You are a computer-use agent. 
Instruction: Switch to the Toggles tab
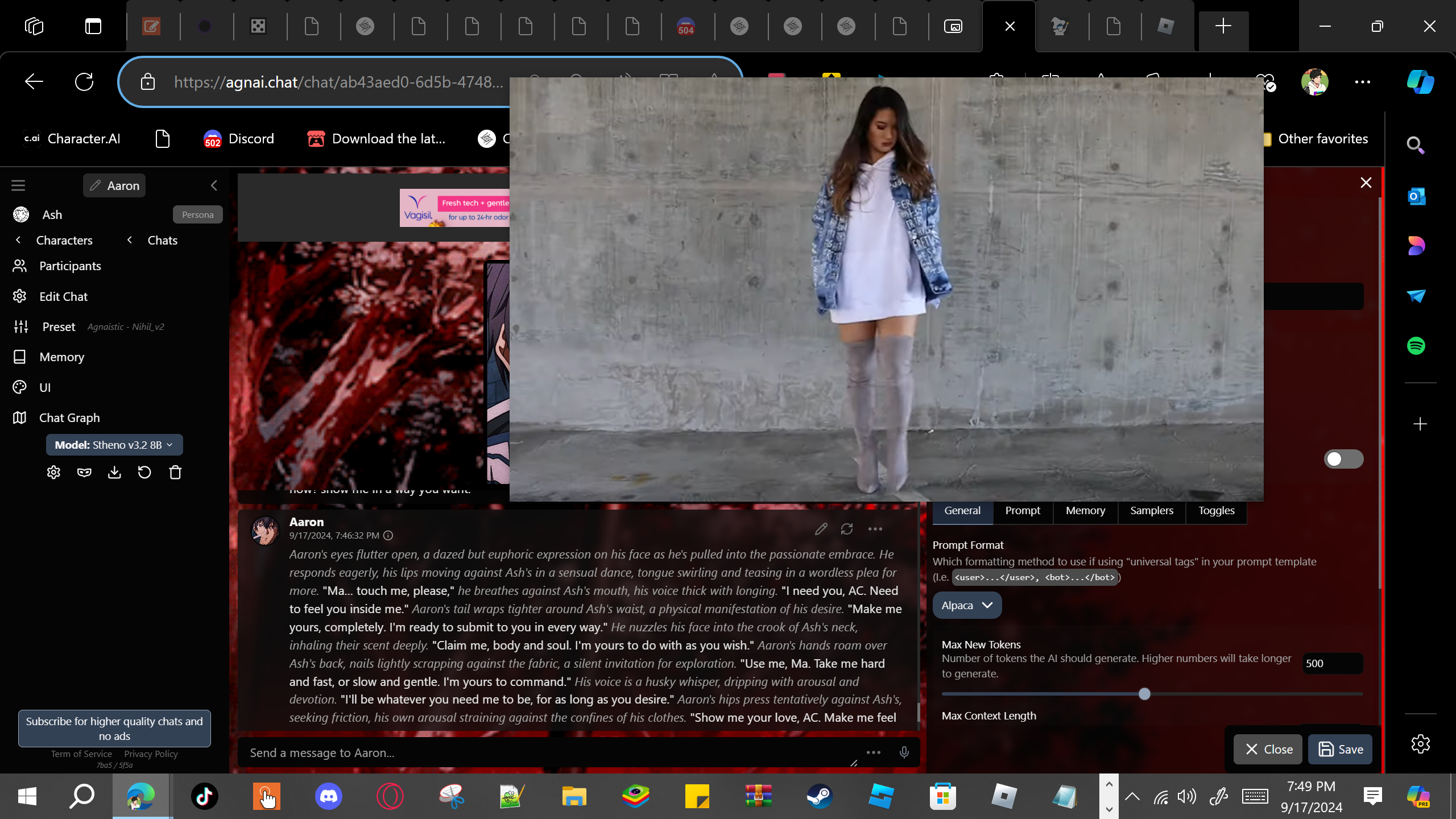pos(1216,510)
